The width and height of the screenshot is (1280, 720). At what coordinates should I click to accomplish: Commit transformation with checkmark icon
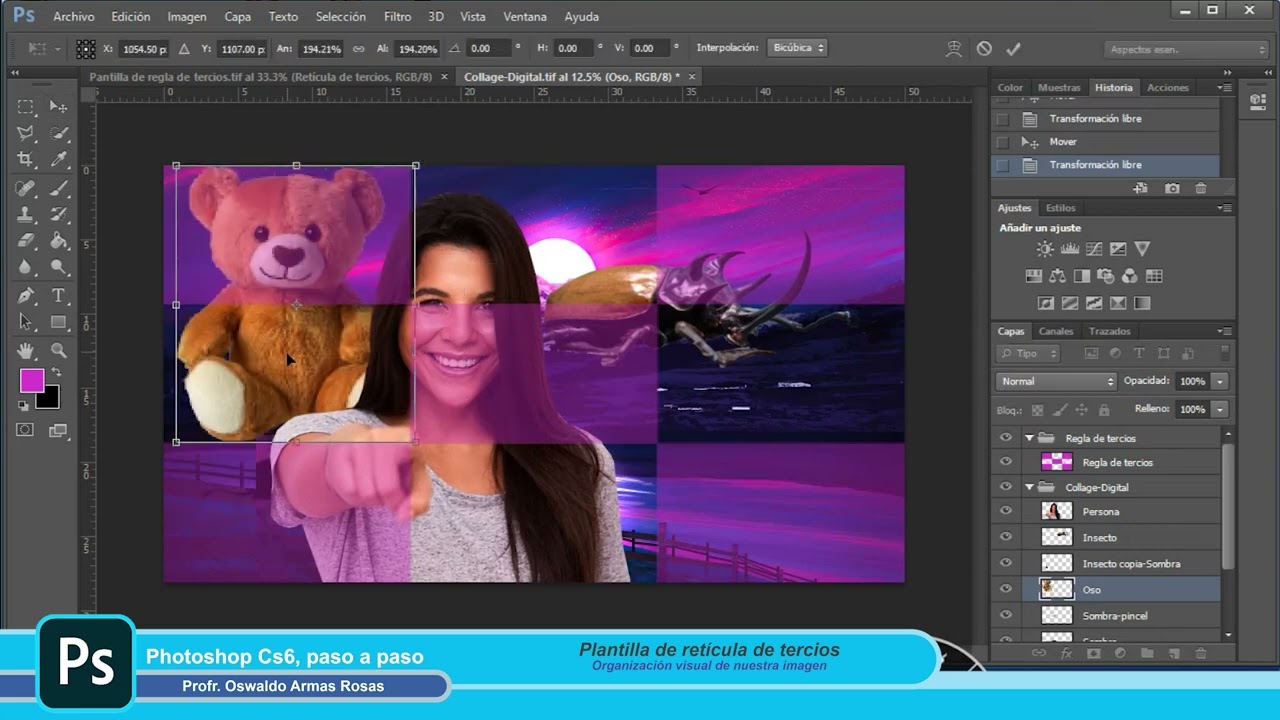click(1013, 48)
